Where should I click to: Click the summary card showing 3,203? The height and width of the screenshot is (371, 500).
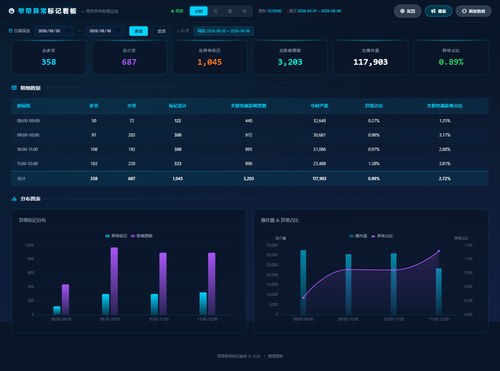click(x=290, y=57)
